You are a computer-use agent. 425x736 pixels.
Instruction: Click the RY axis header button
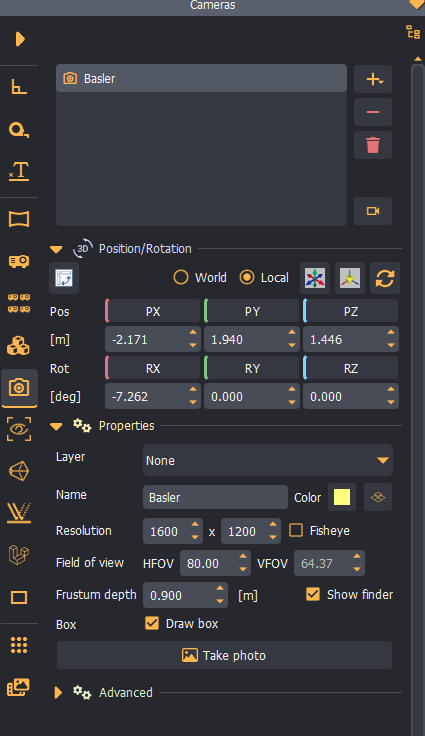252,368
